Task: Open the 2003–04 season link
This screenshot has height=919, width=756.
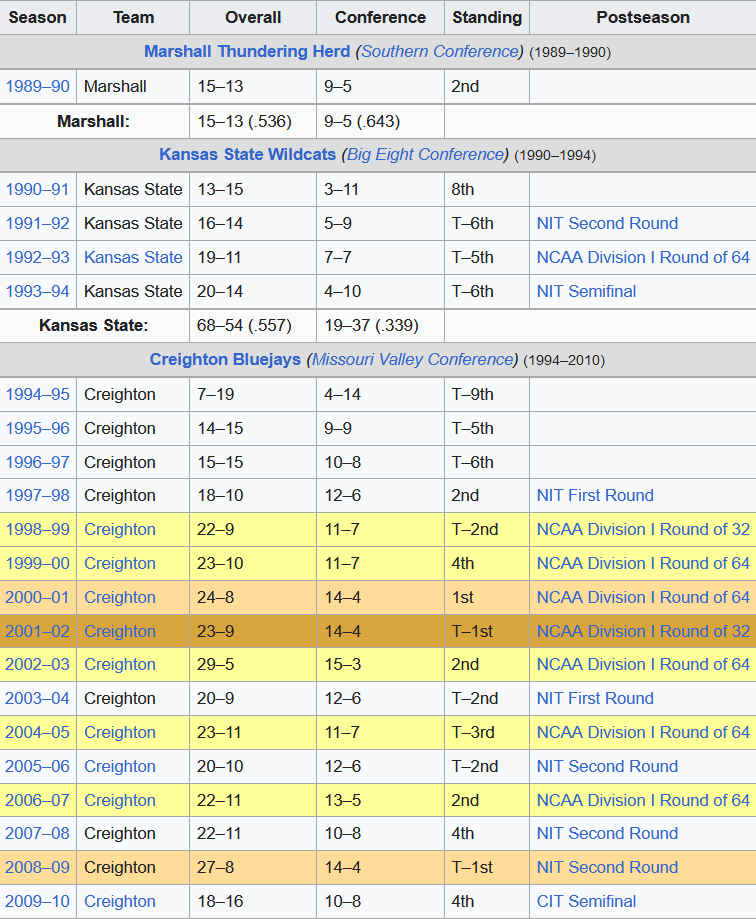Action: coord(38,699)
